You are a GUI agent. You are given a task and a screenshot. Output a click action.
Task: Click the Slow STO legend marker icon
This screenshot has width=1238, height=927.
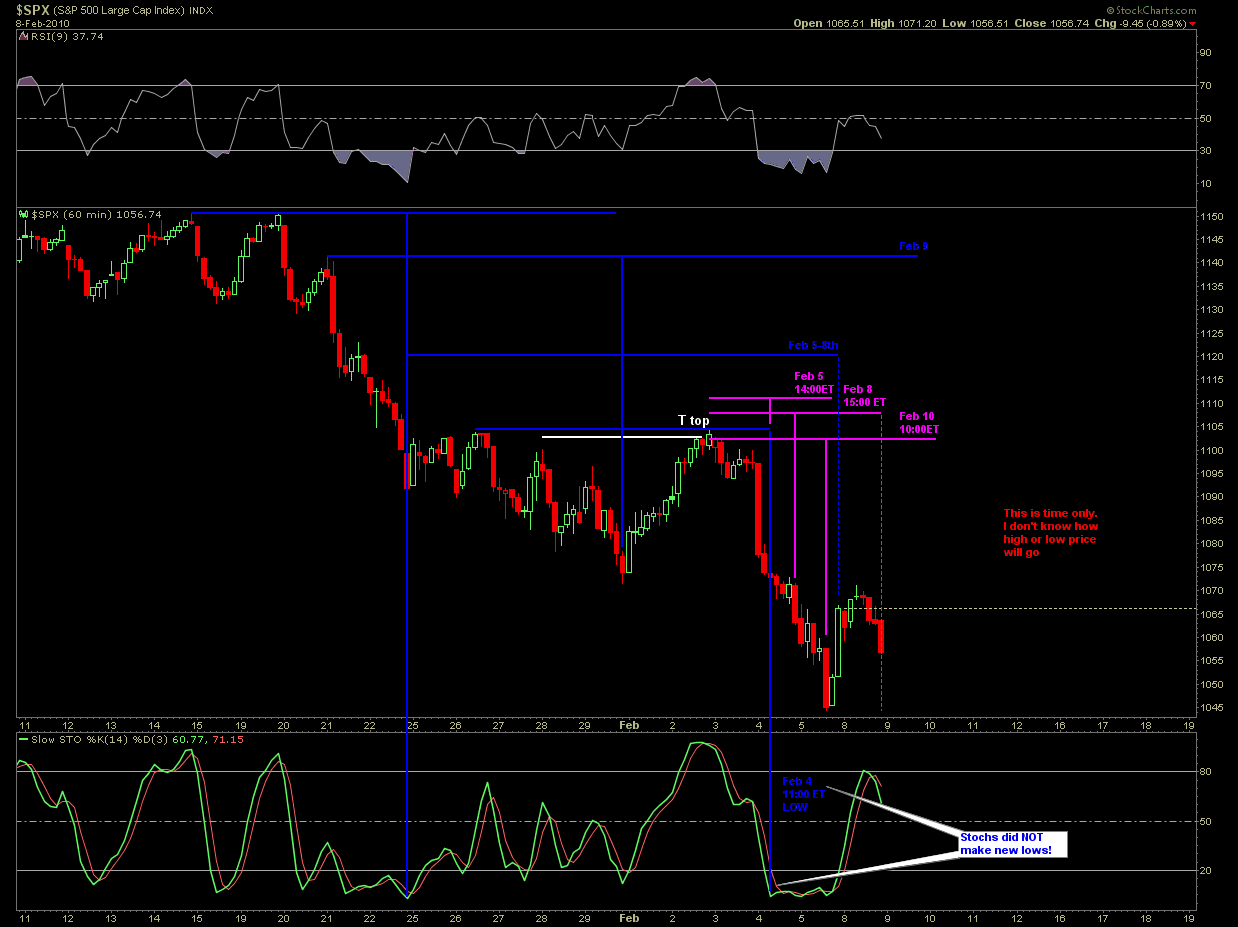click(24, 738)
